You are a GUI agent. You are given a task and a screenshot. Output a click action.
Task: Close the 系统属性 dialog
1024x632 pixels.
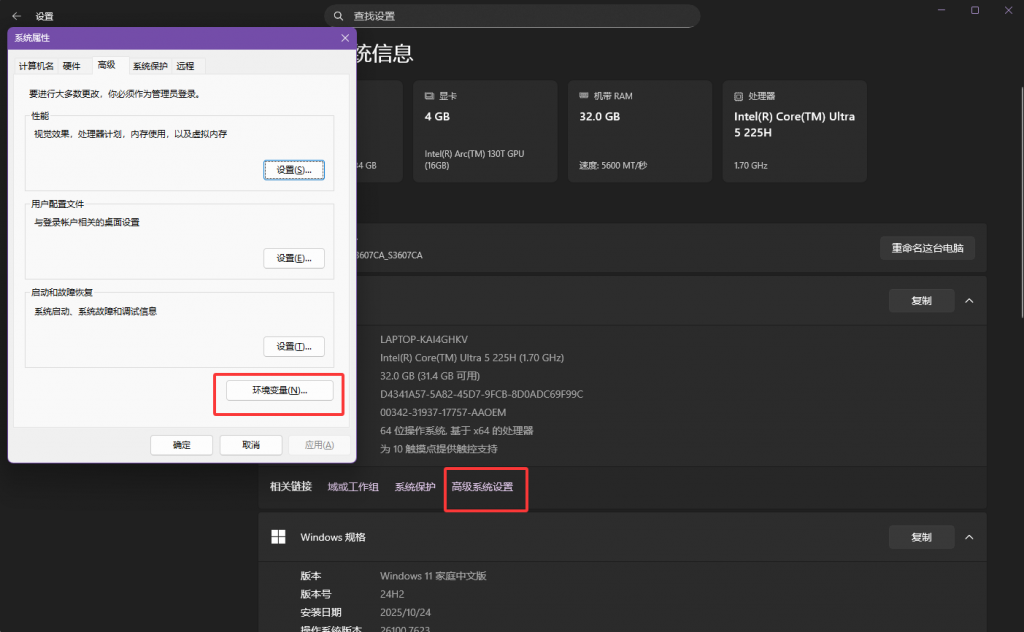coord(345,37)
